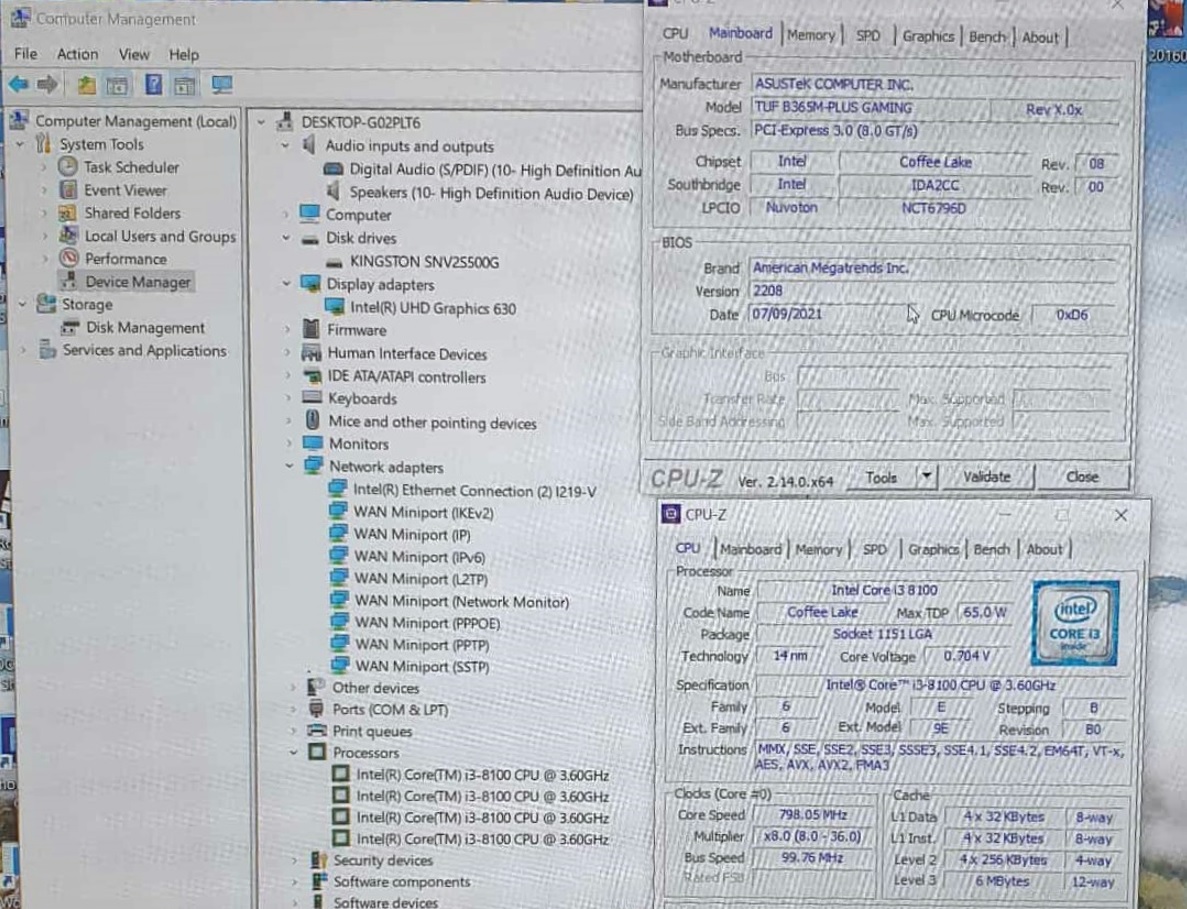Image resolution: width=1187 pixels, height=909 pixels.
Task: Click the Local Users and Groups icon
Action: (x=68, y=235)
